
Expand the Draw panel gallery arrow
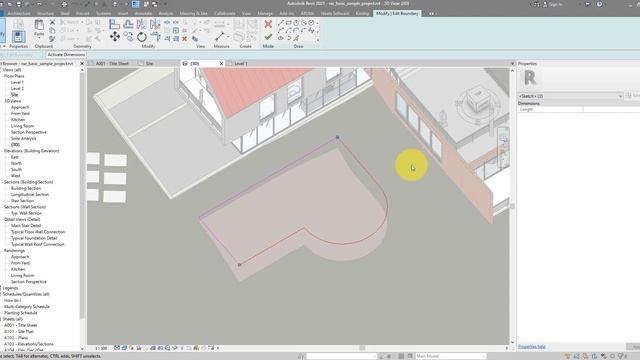pyautogui.click(x=318, y=40)
